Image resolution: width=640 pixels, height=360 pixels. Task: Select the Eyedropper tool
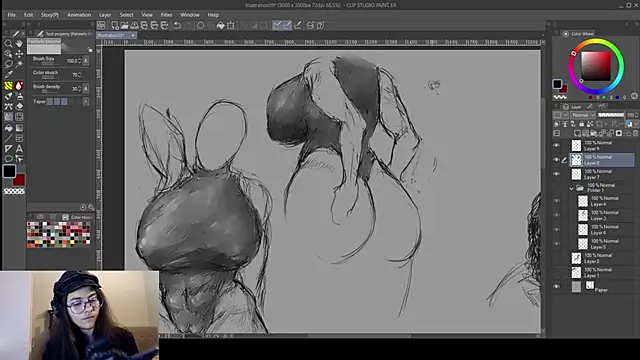8,75
